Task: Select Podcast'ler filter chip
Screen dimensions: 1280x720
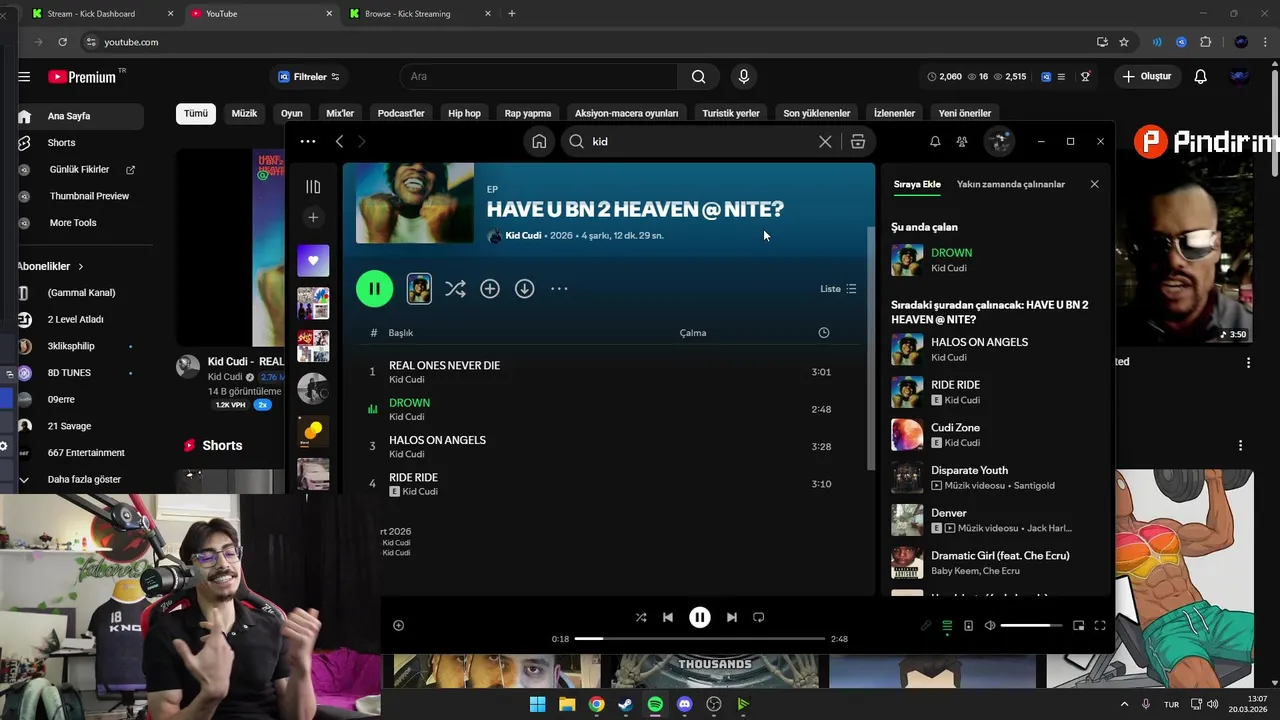Action: (x=401, y=114)
